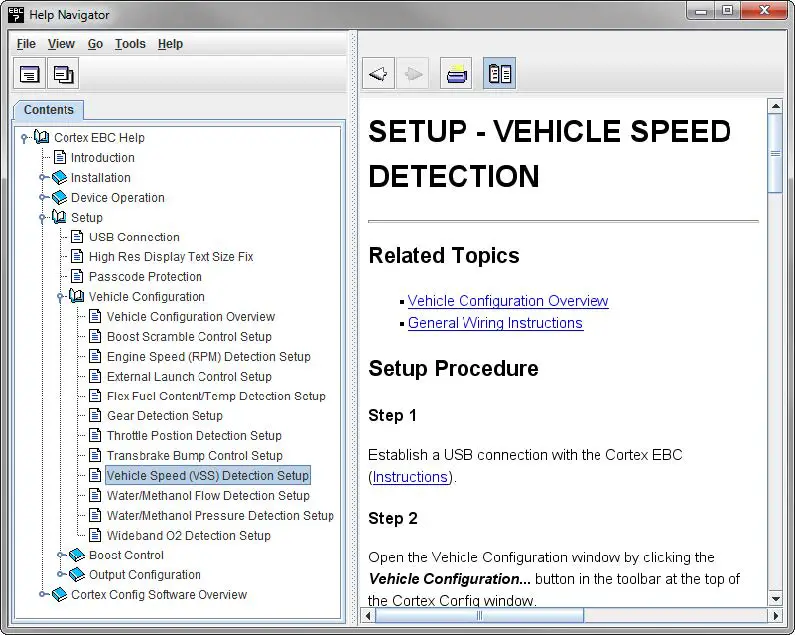
Task: Select Boost Scramble Control Setup topic
Action: (189, 336)
